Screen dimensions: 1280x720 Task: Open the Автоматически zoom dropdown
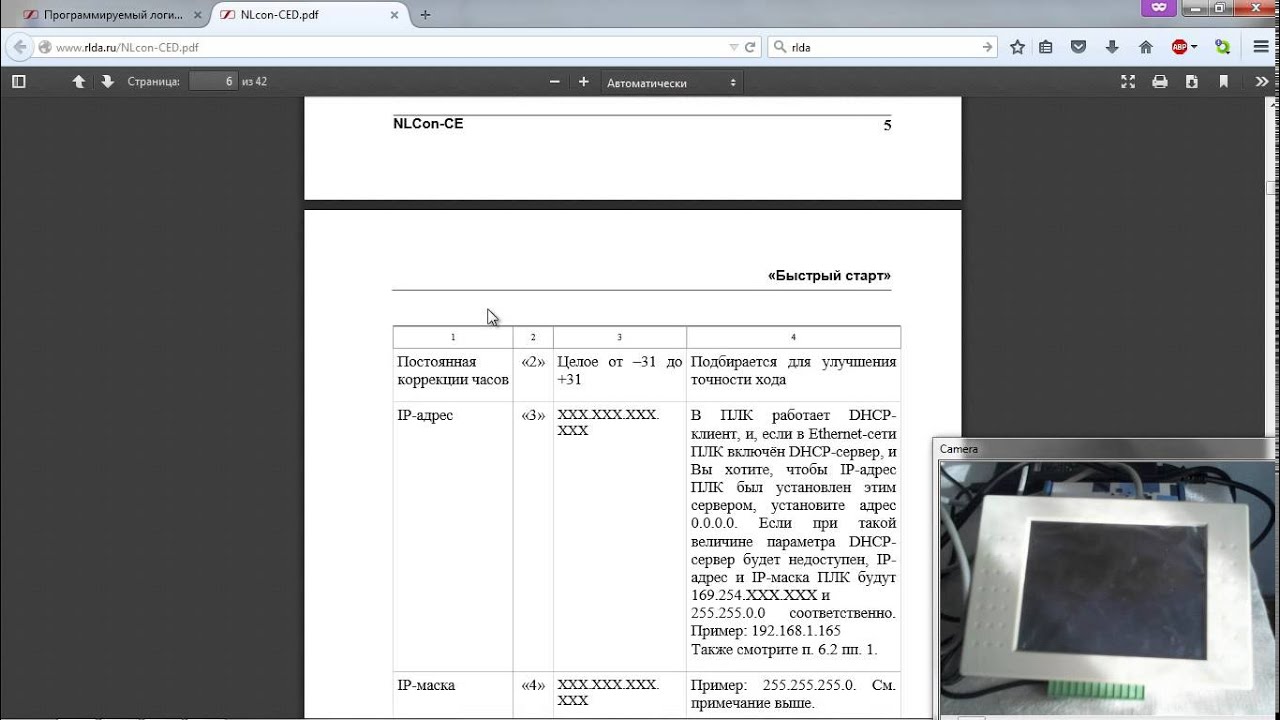pos(672,83)
